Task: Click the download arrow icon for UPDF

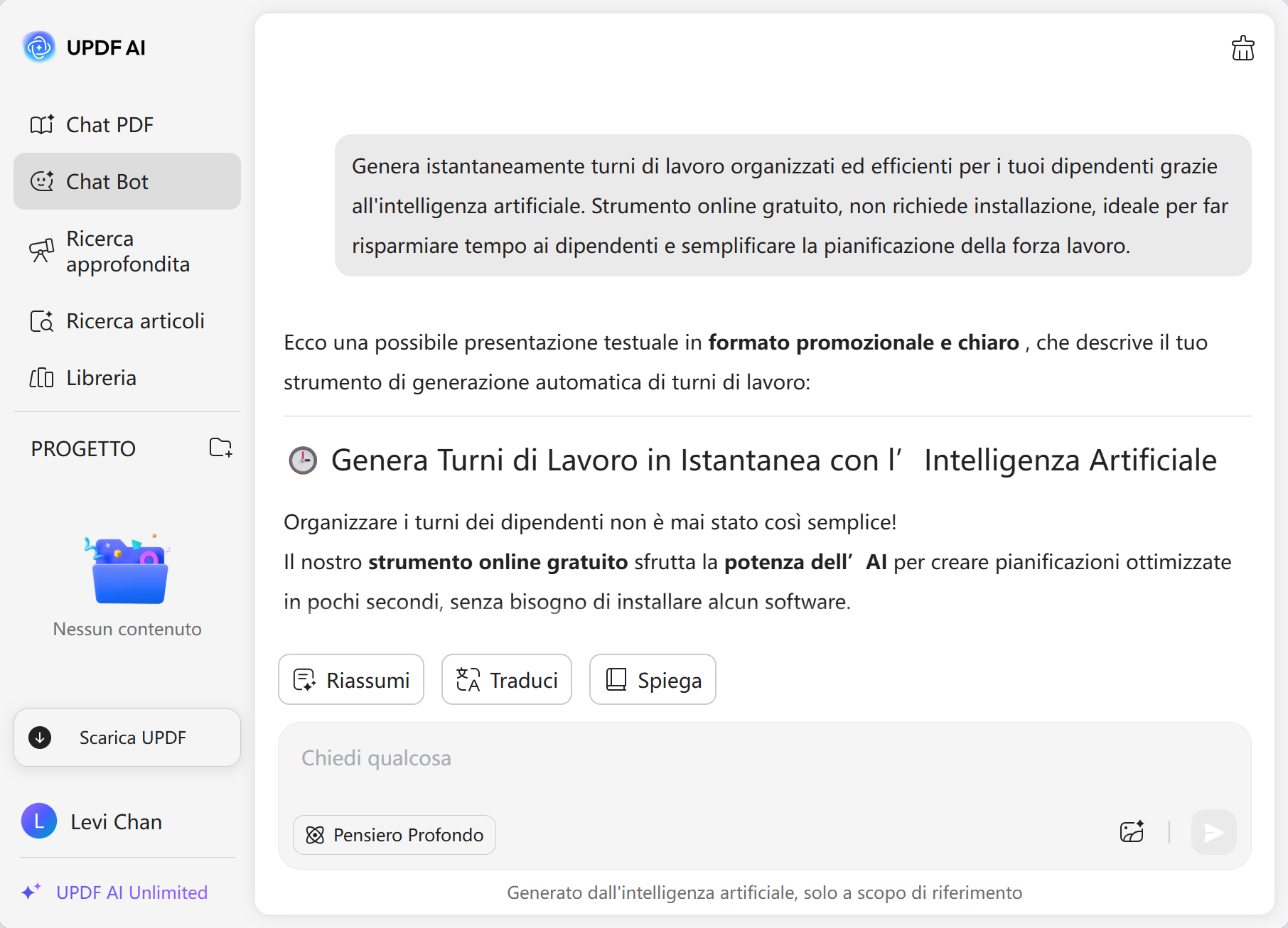Action: click(x=40, y=738)
